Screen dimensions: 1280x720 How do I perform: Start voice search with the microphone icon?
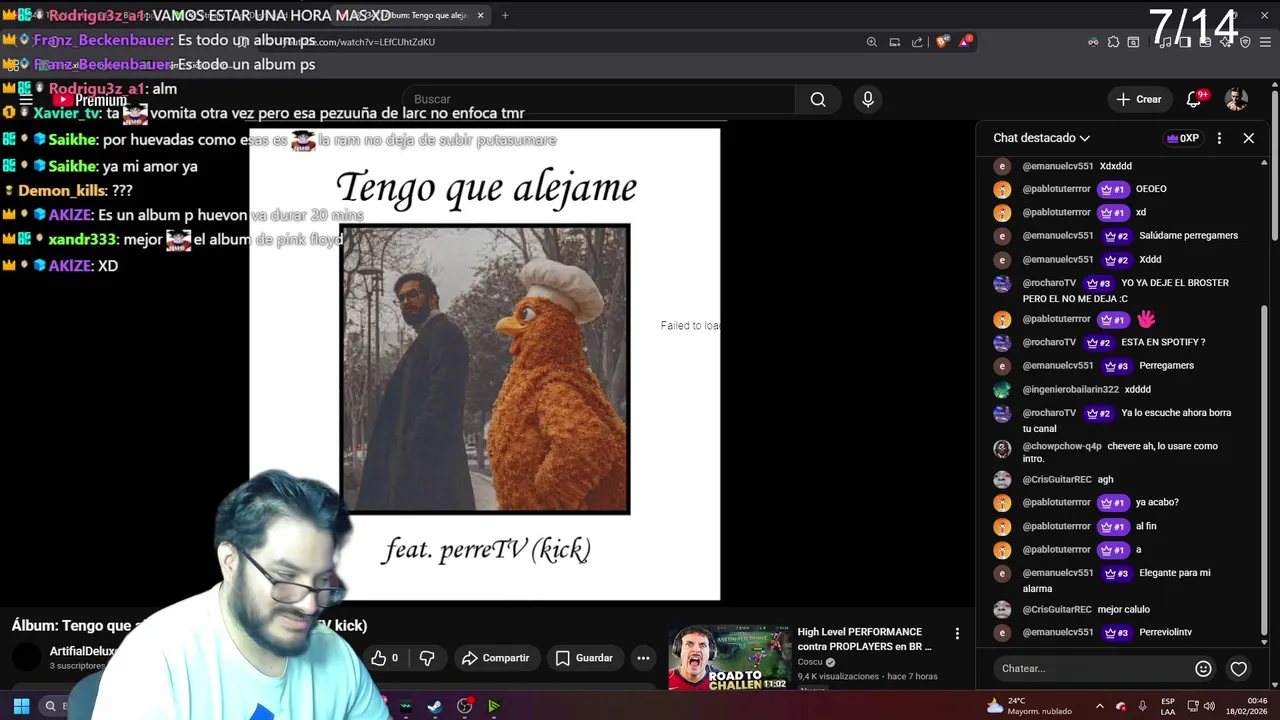pos(868,99)
